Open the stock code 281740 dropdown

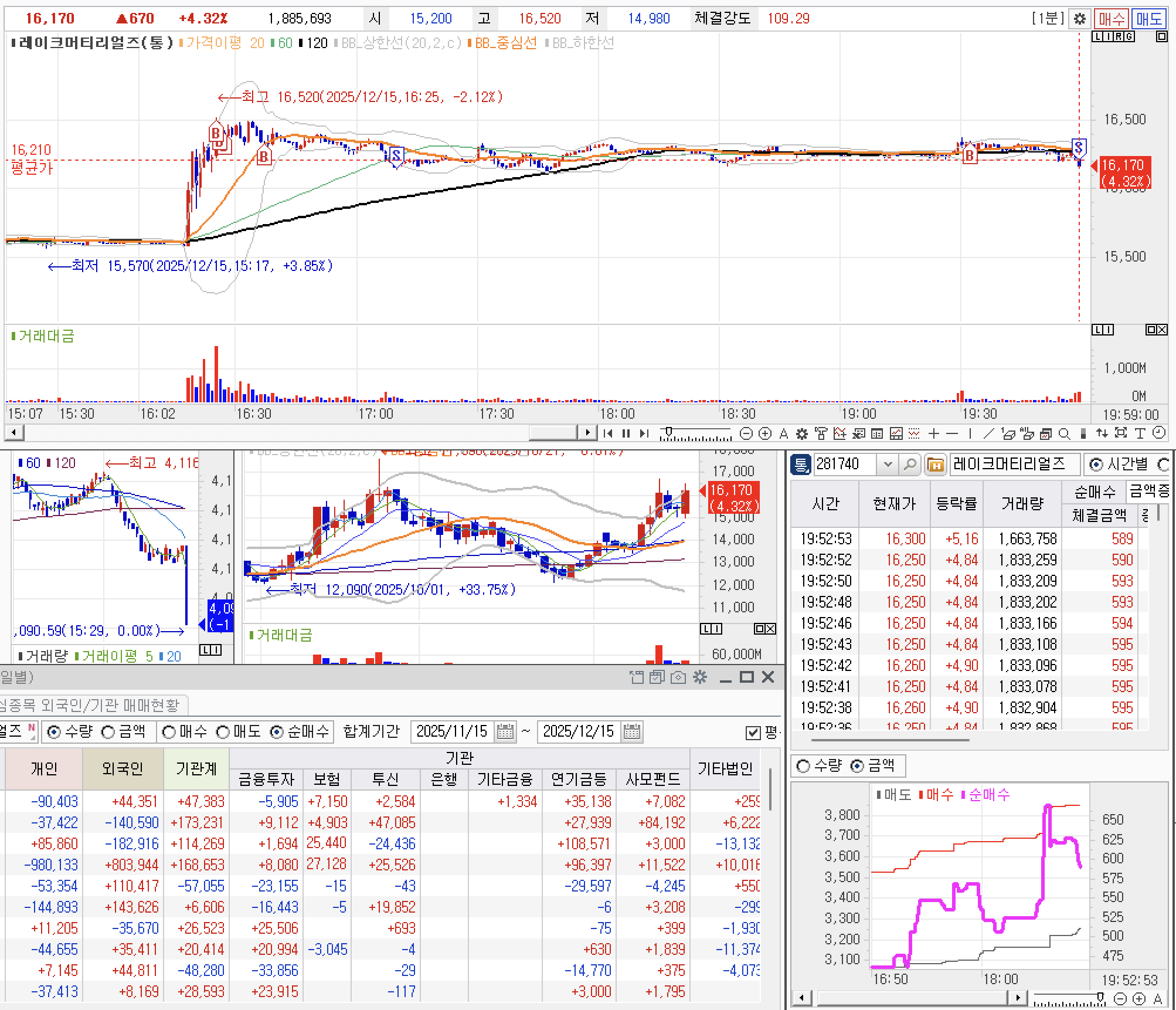click(888, 465)
